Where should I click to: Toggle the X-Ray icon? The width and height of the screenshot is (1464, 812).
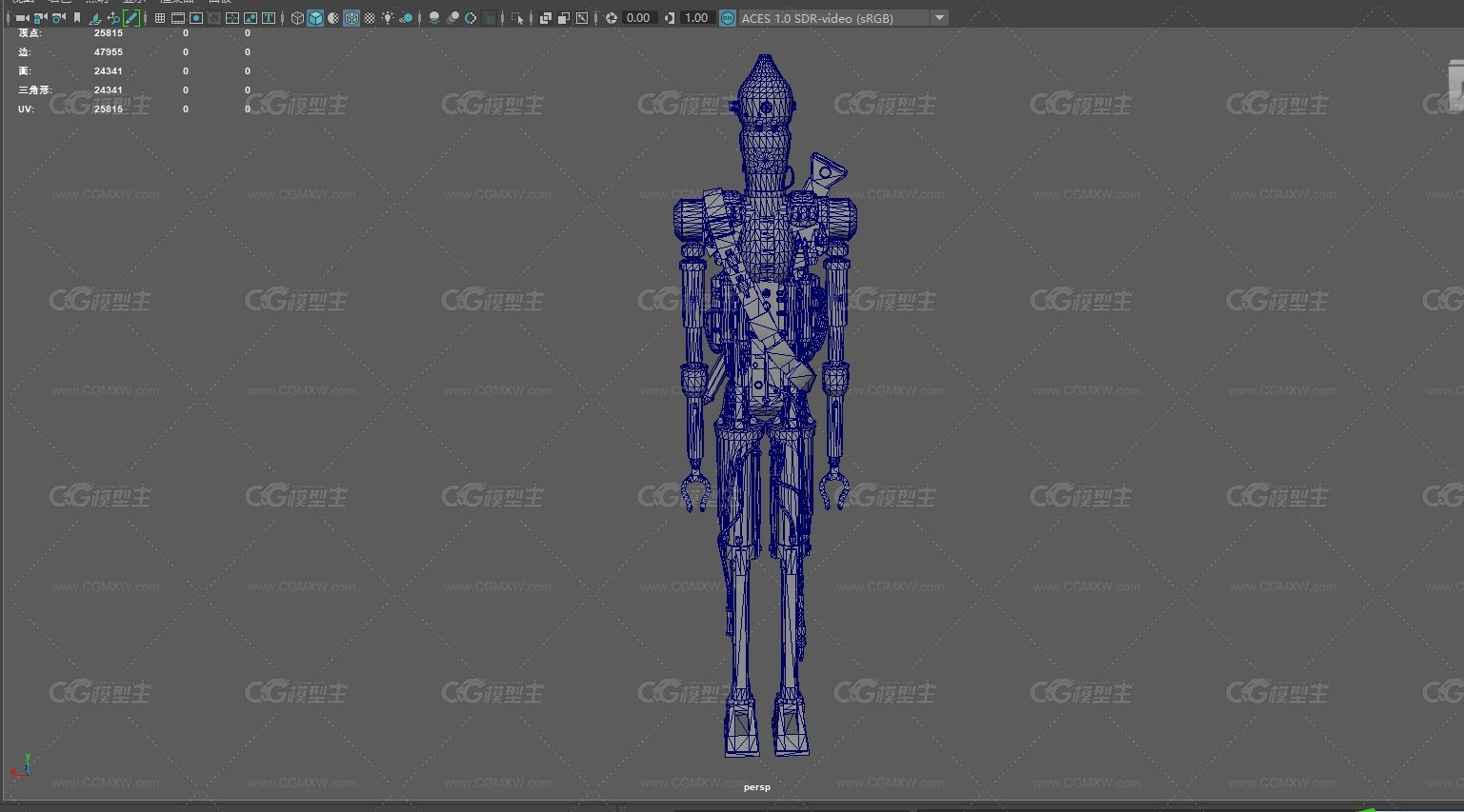[x=546, y=18]
